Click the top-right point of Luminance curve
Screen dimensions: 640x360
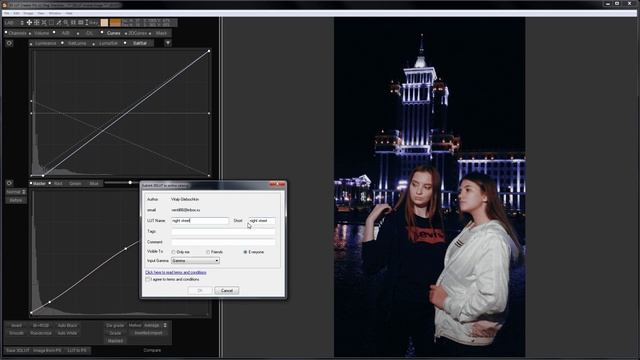tap(209, 51)
